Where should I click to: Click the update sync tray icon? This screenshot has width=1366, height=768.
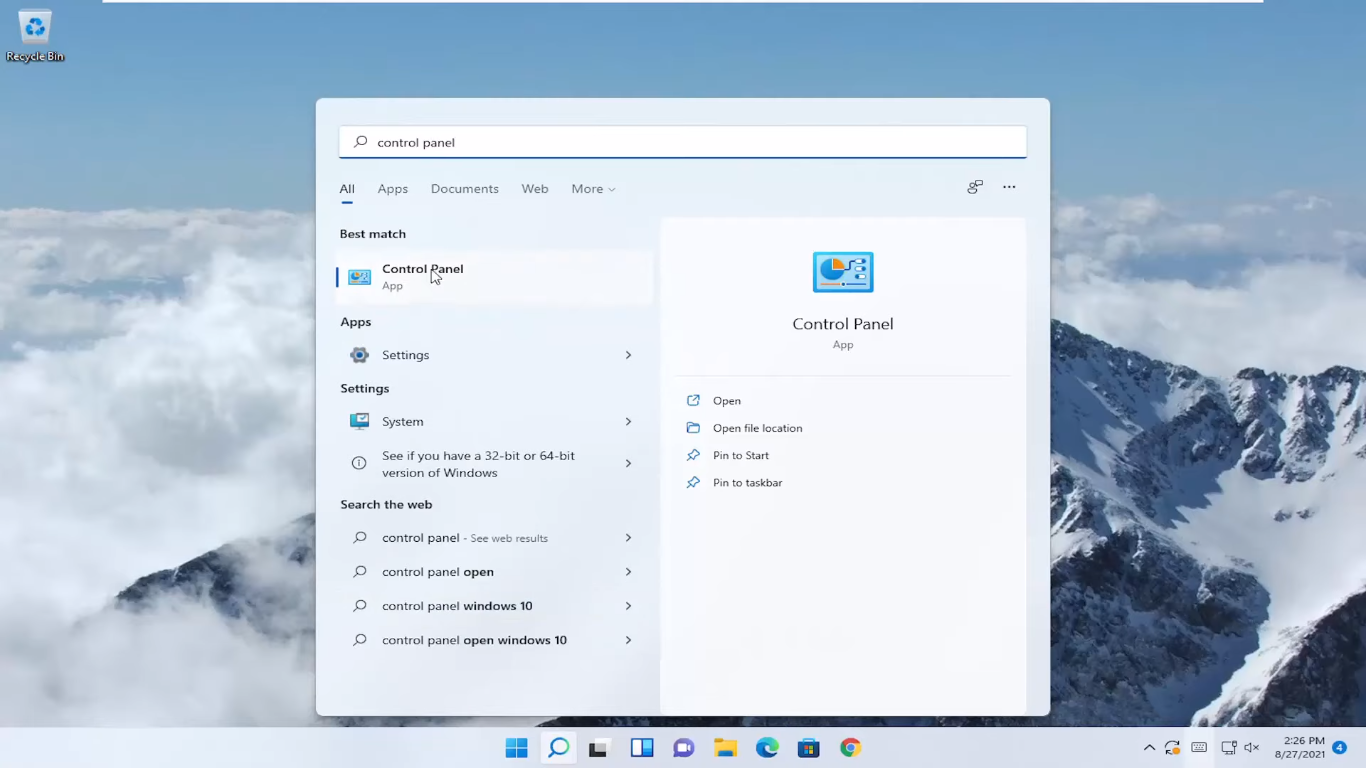pos(1172,748)
